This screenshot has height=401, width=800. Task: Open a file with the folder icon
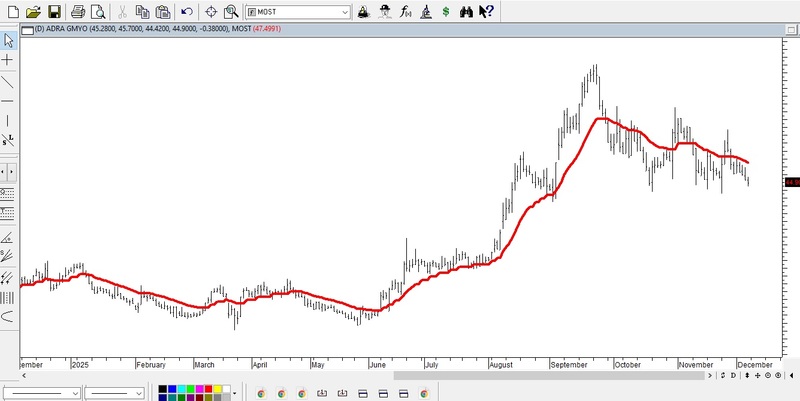coord(33,12)
